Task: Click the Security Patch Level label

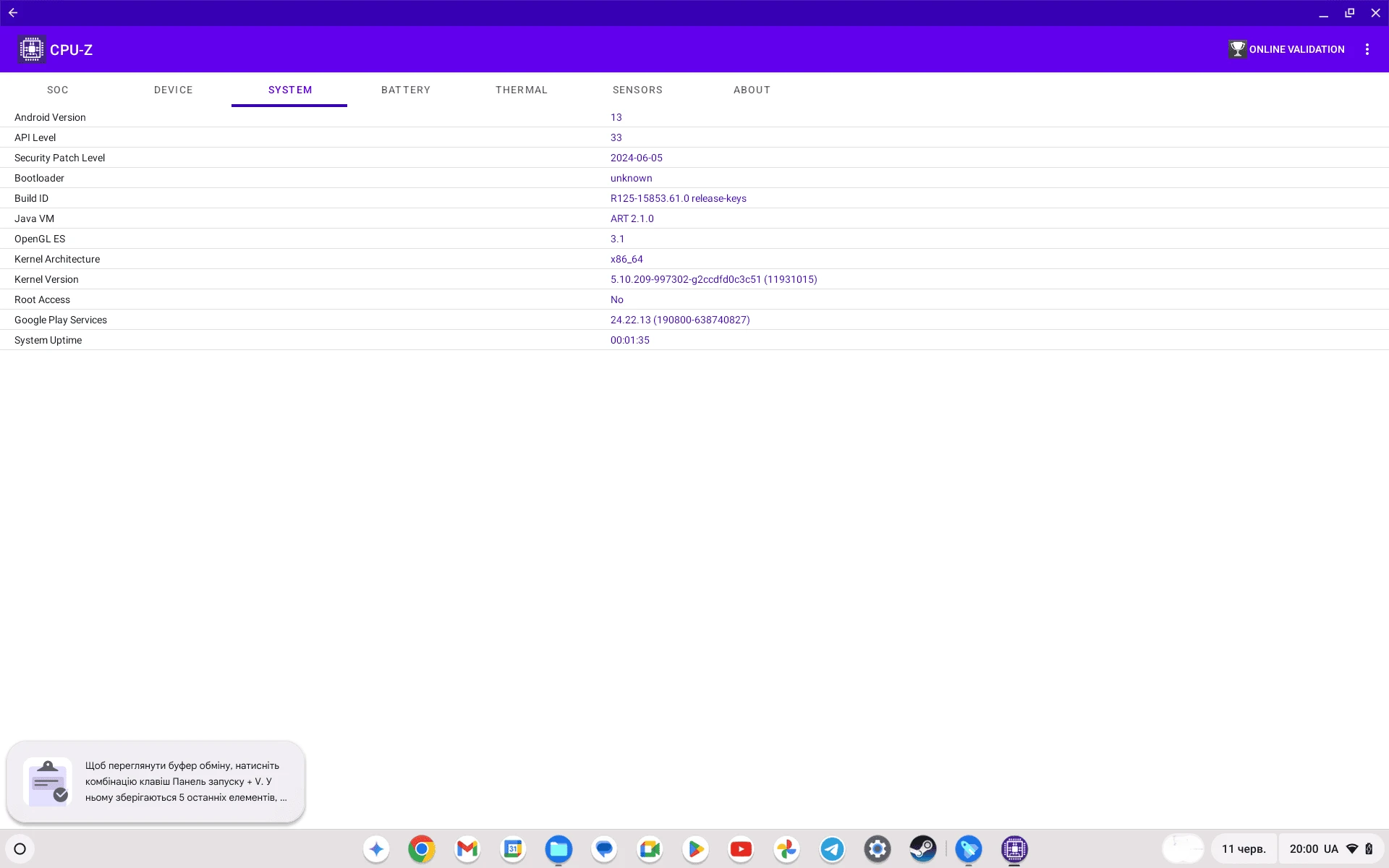Action: [59, 158]
